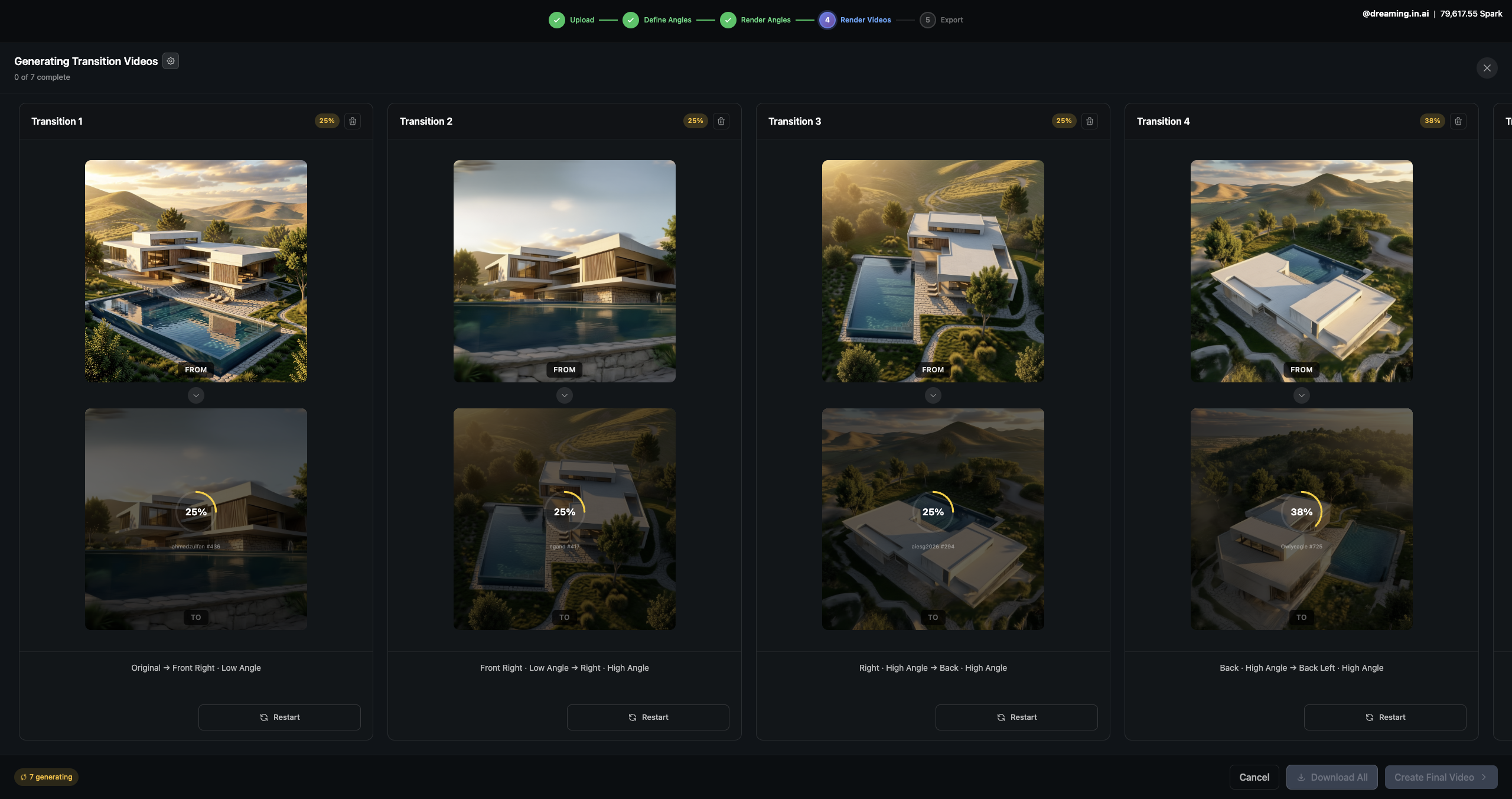The height and width of the screenshot is (799, 1512).
Task: Delete Transition 1 with its trash icon
Action: pos(353,121)
